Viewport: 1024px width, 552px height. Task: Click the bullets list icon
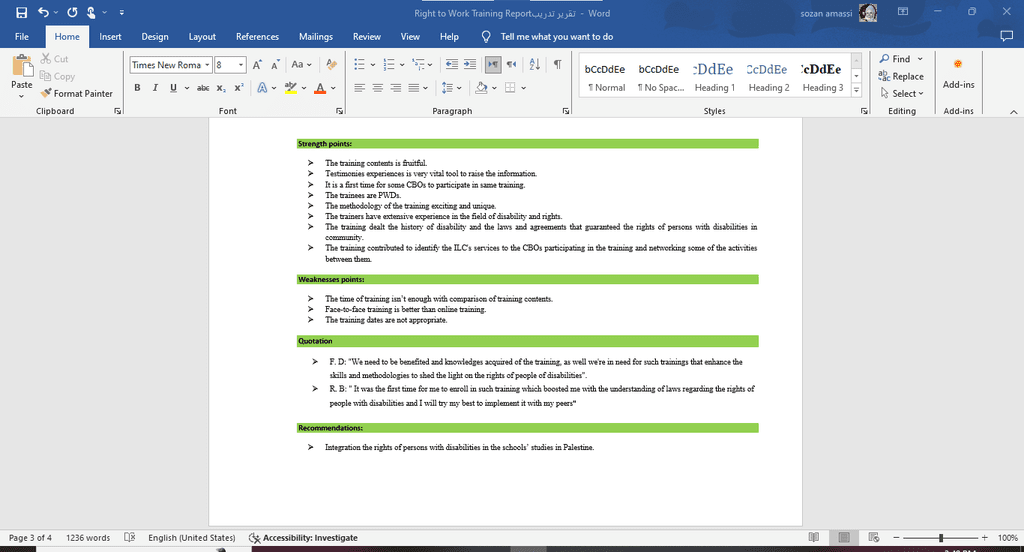(360, 64)
